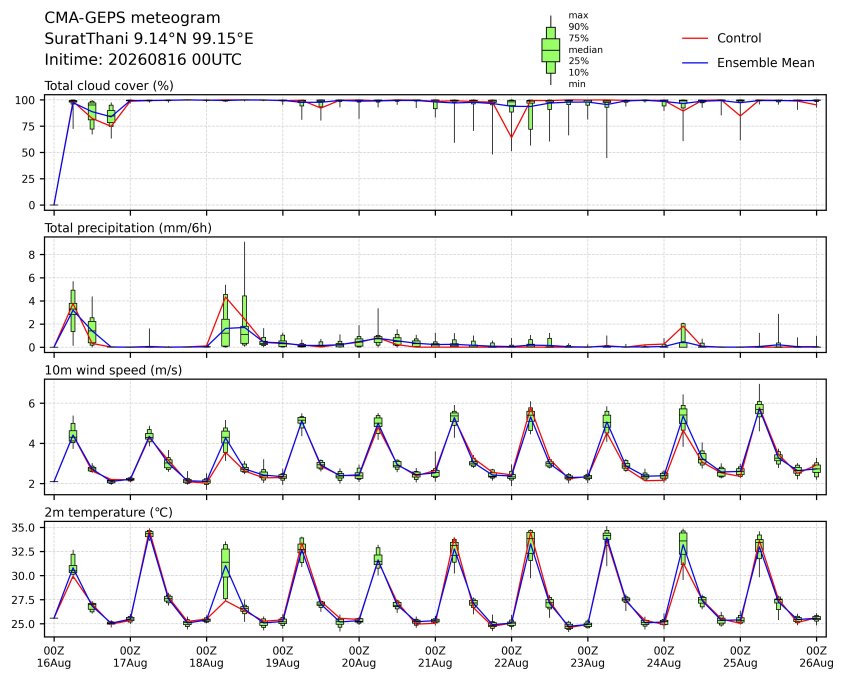Viewport: 845px width, 680px height.
Task: Click the "00Z 18Aug" x-axis label
Action: tap(206, 656)
